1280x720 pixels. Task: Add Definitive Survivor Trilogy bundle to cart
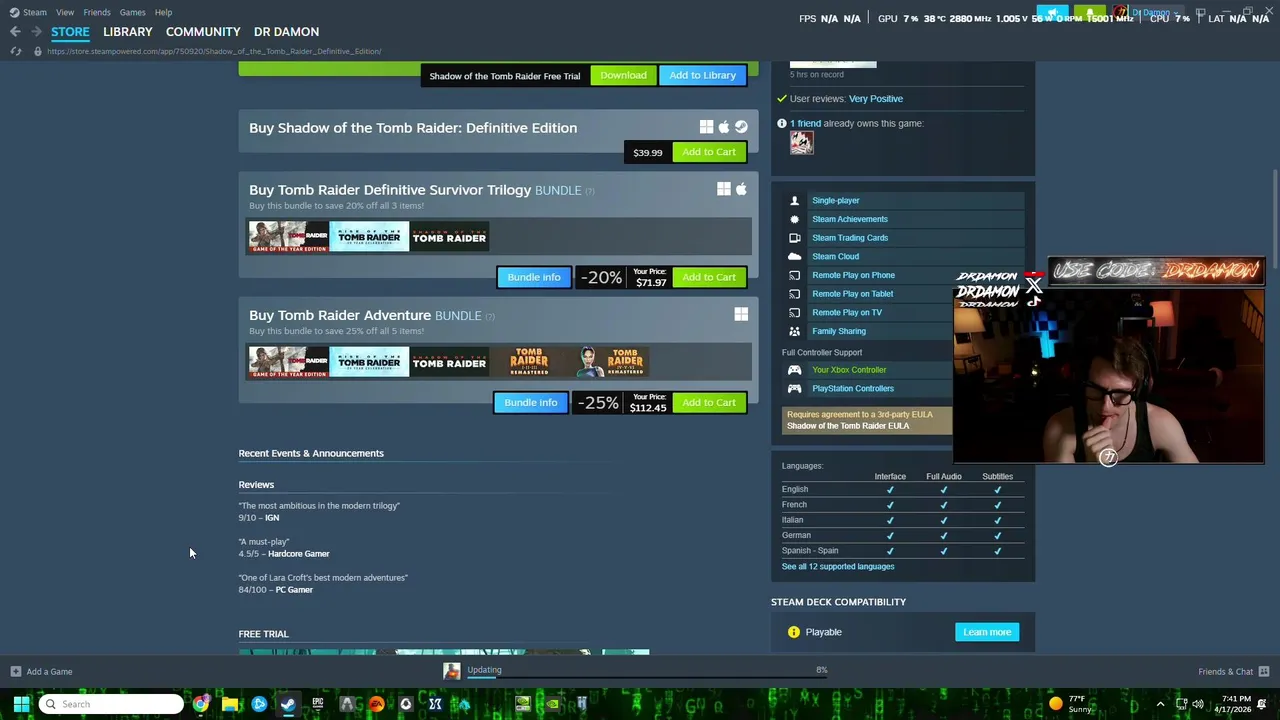(x=709, y=277)
